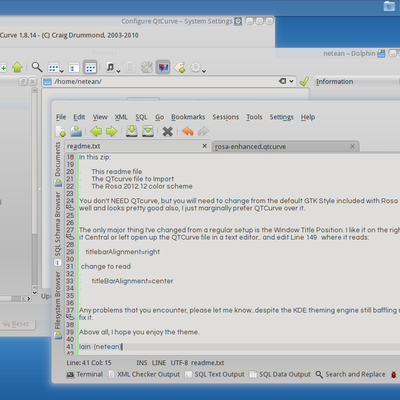400x400 pixels.
Task: Click the /home/netean/ location field
Action: [168, 81]
